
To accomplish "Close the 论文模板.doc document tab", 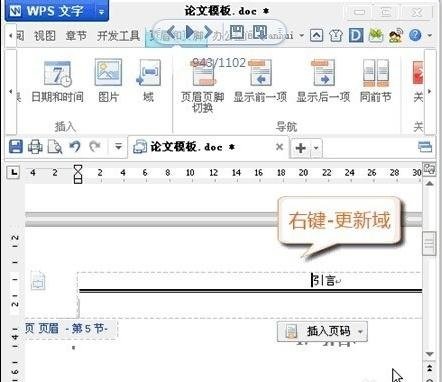I will click(x=280, y=147).
